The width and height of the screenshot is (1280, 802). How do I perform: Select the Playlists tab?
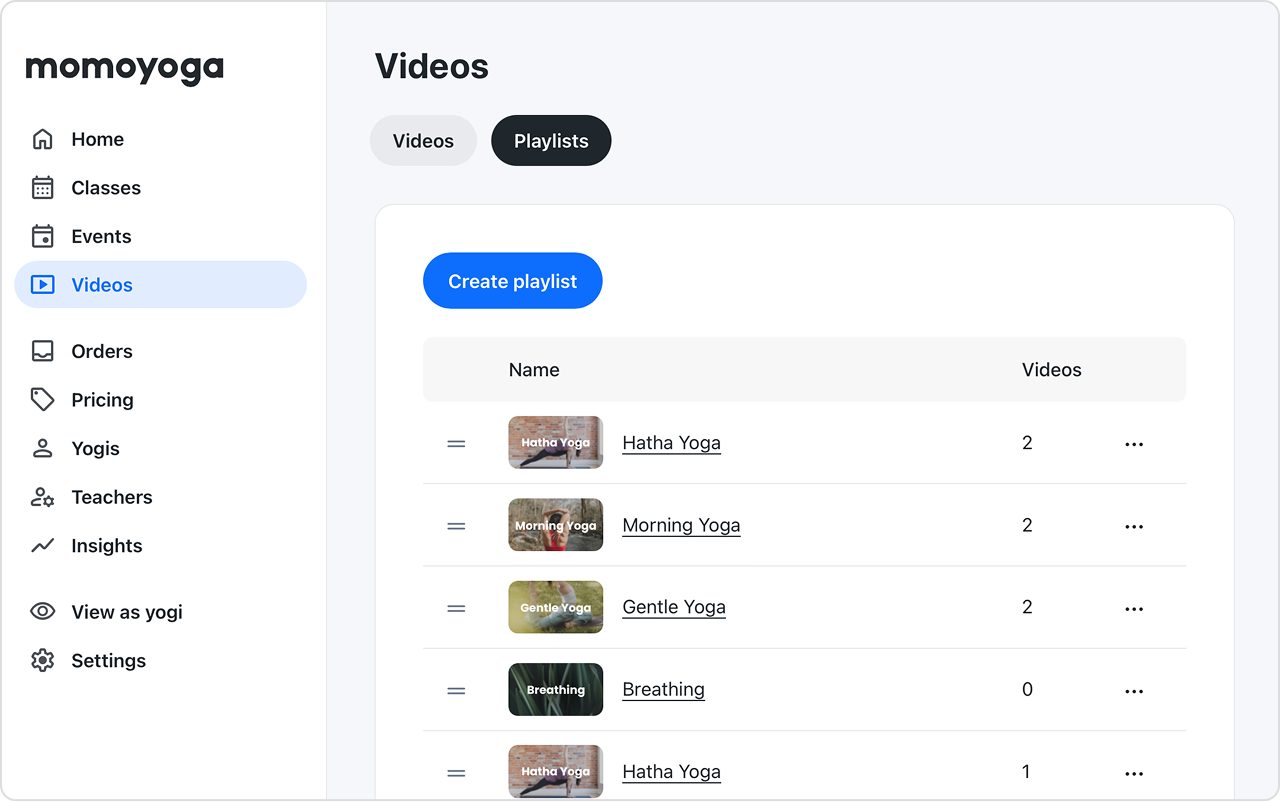pyautogui.click(x=551, y=140)
